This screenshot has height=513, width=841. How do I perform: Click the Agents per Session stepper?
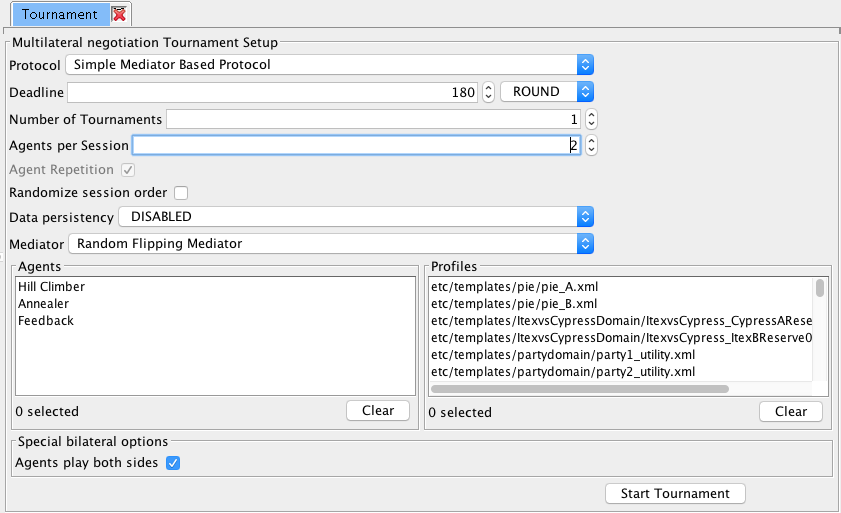591,145
